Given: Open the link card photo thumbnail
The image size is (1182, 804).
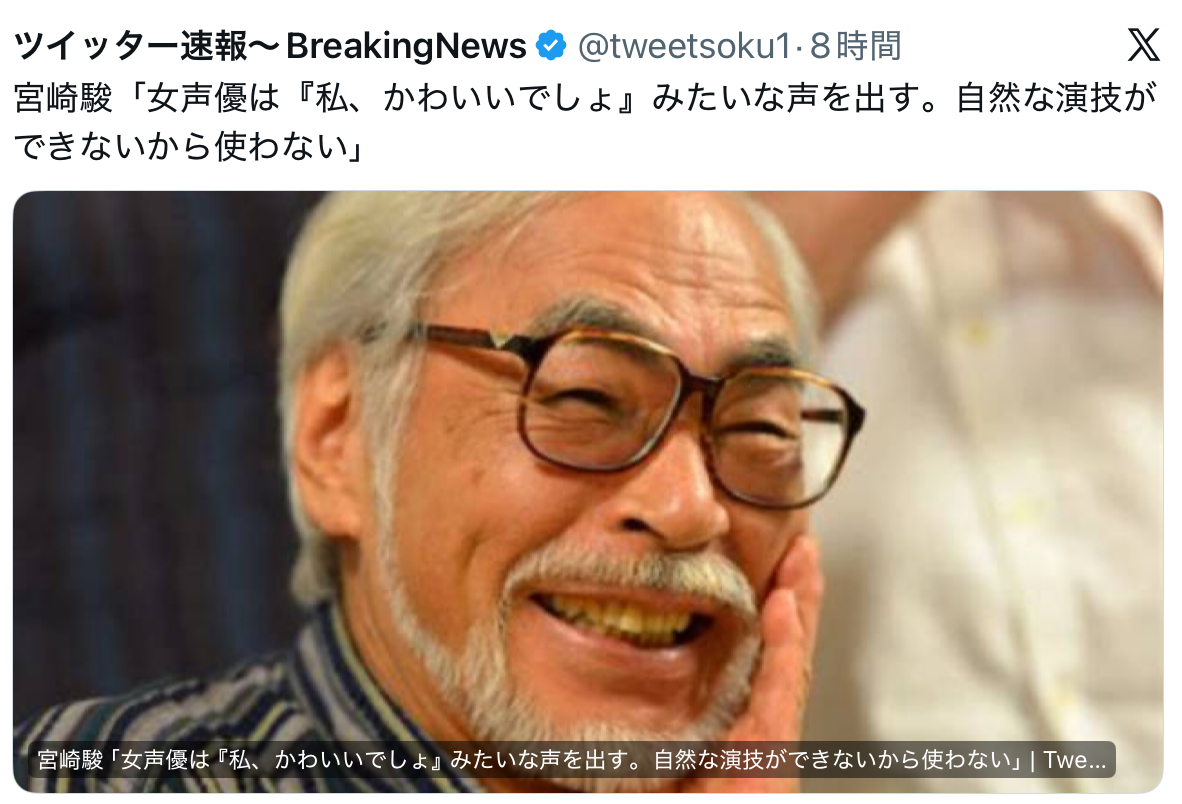Looking at the screenshot, I should [588, 491].
